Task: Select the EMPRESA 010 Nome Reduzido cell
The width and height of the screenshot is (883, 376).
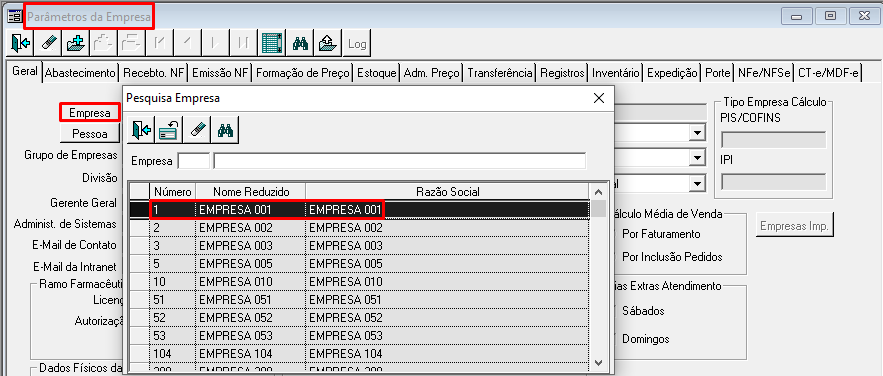Action: click(x=251, y=282)
